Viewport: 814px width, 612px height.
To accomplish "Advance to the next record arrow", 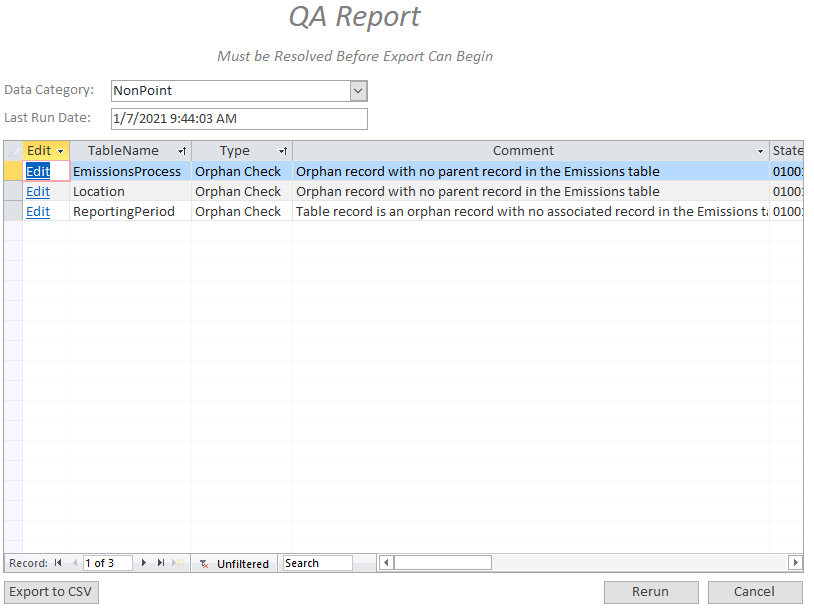I will tap(143, 562).
